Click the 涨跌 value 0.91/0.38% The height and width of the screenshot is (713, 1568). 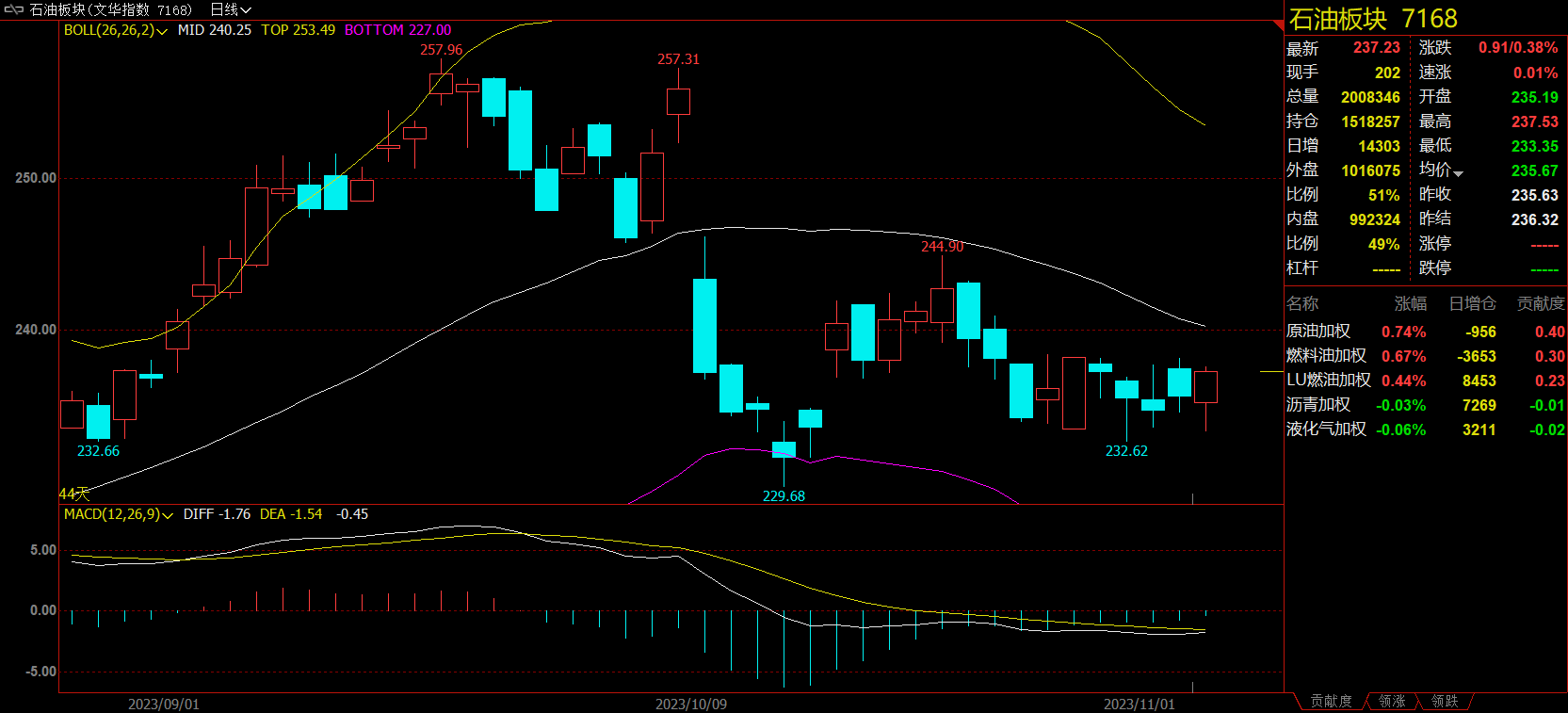pyautogui.click(x=1518, y=48)
